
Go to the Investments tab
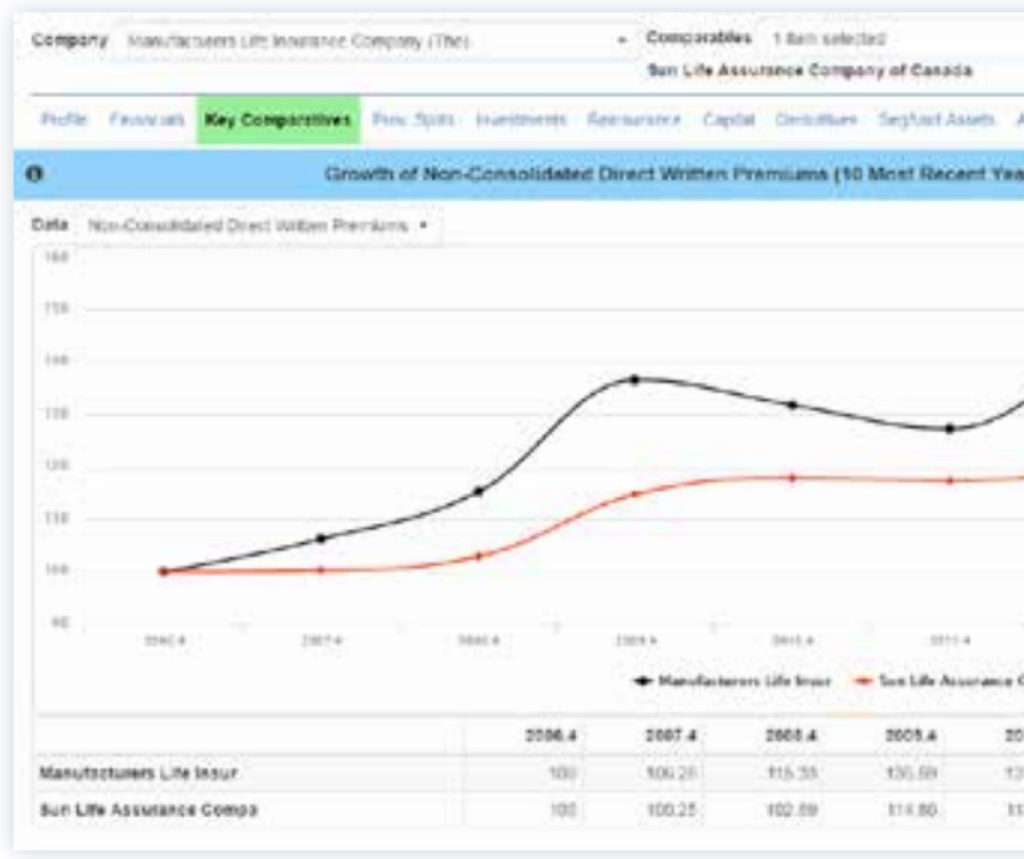click(x=521, y=120)
